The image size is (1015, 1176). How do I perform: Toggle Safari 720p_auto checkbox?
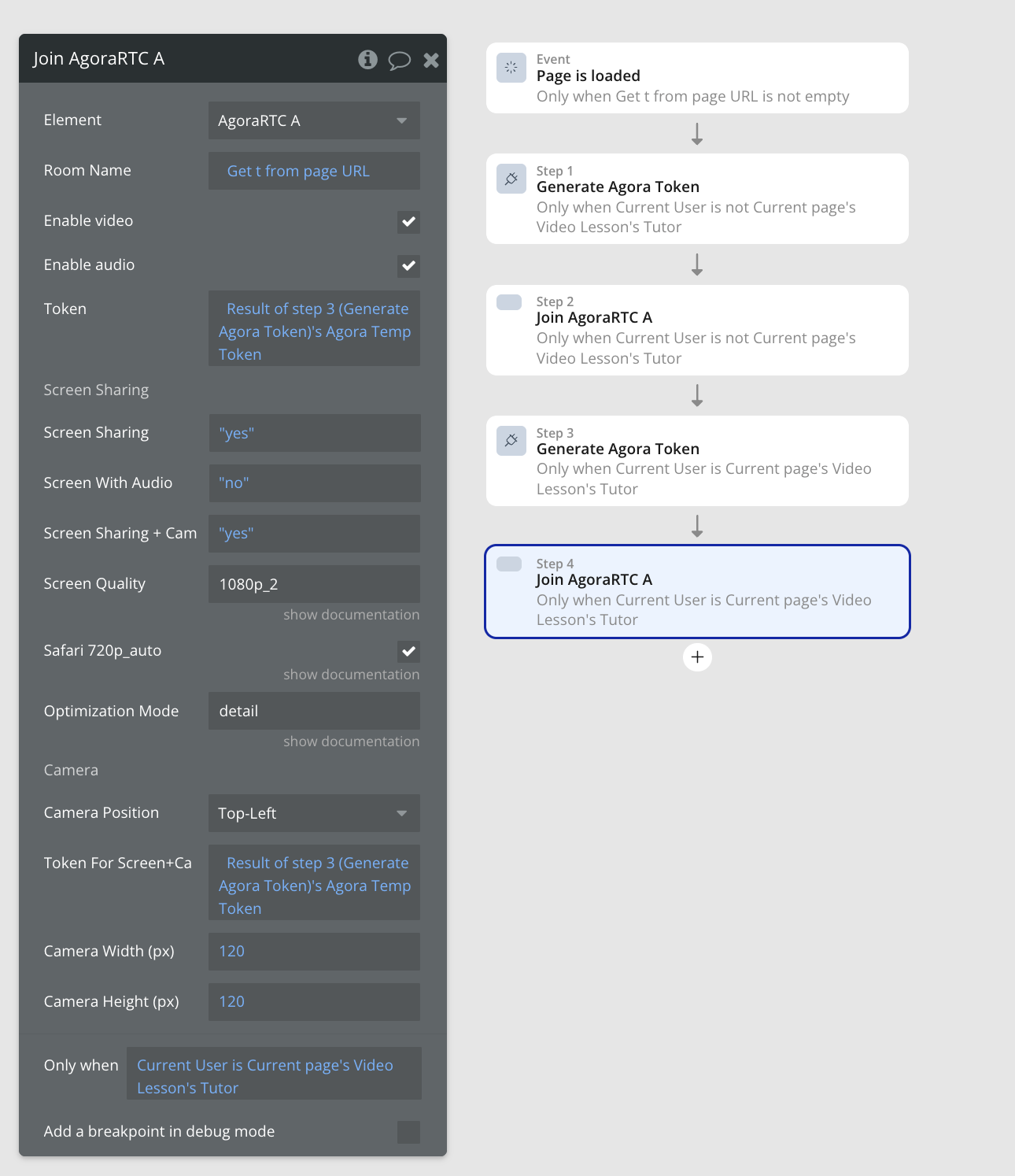pos(408,651)
